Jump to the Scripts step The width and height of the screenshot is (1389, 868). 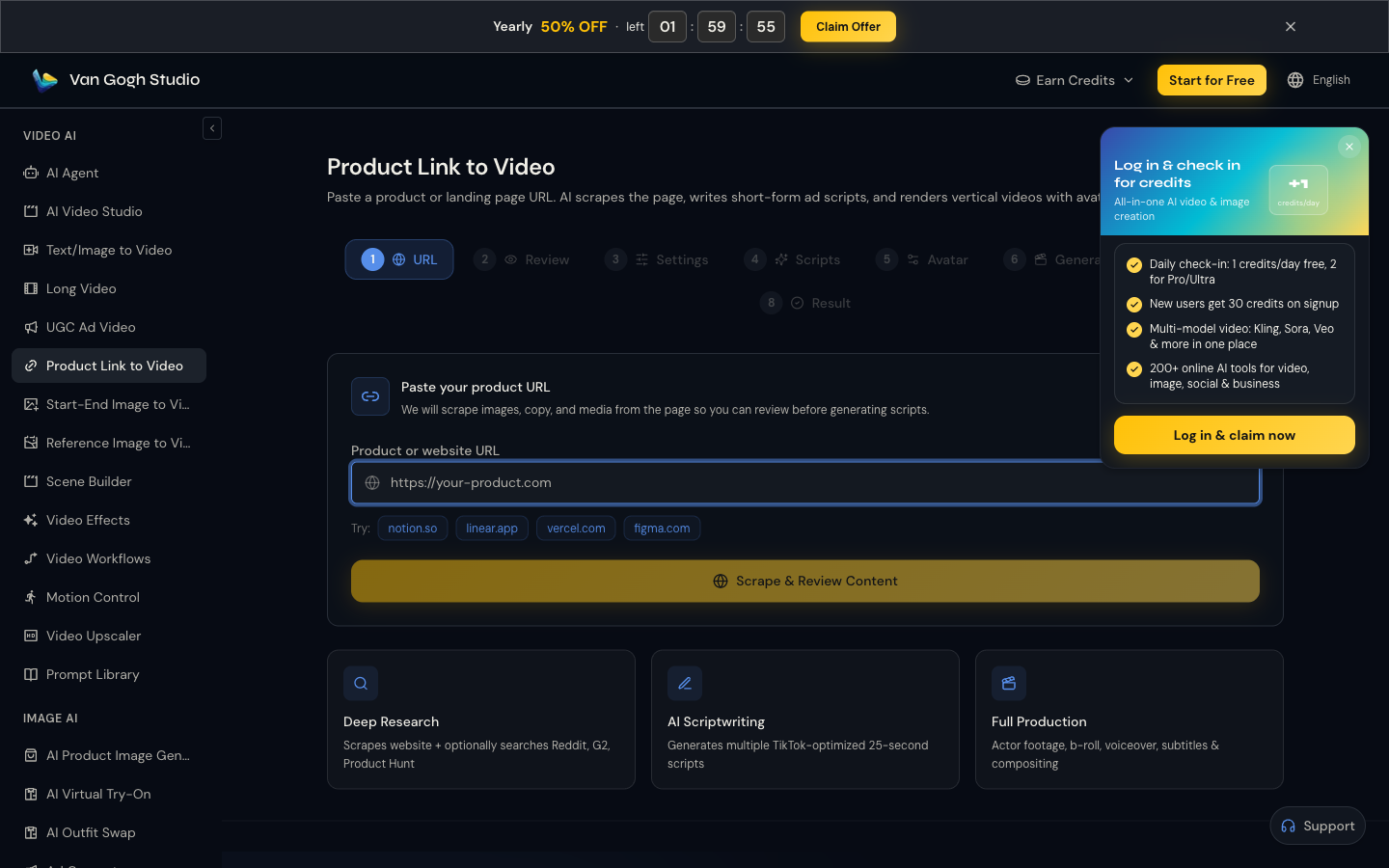[x=792, y=259]
